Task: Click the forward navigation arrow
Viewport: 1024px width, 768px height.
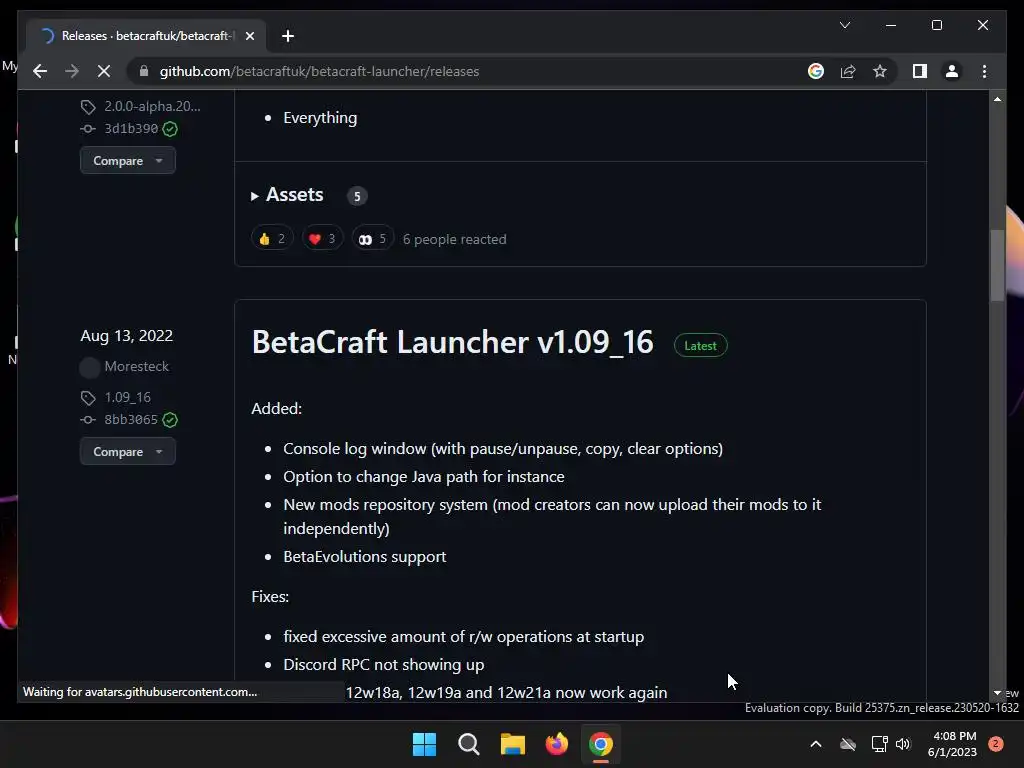Action: coord(72,71)
